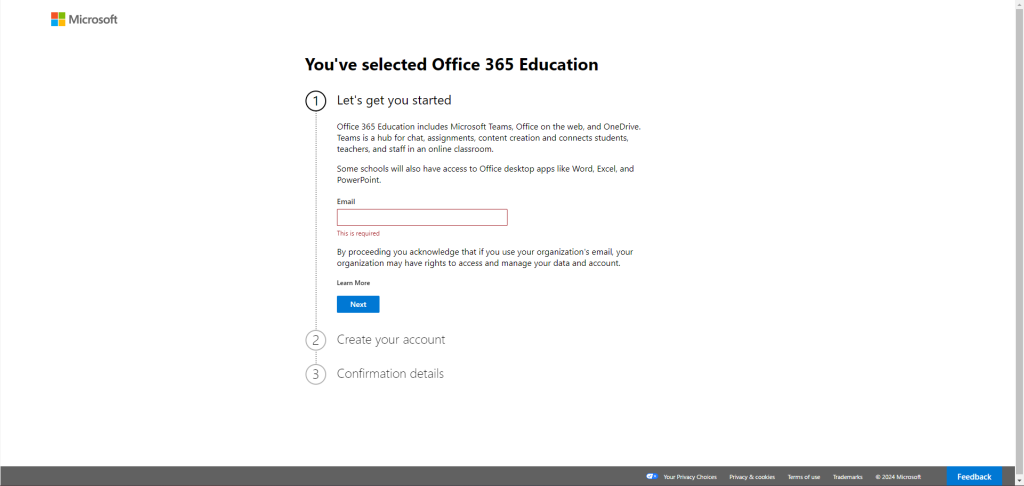
Task: Expand the Confirmation details step
Action: 390,374
